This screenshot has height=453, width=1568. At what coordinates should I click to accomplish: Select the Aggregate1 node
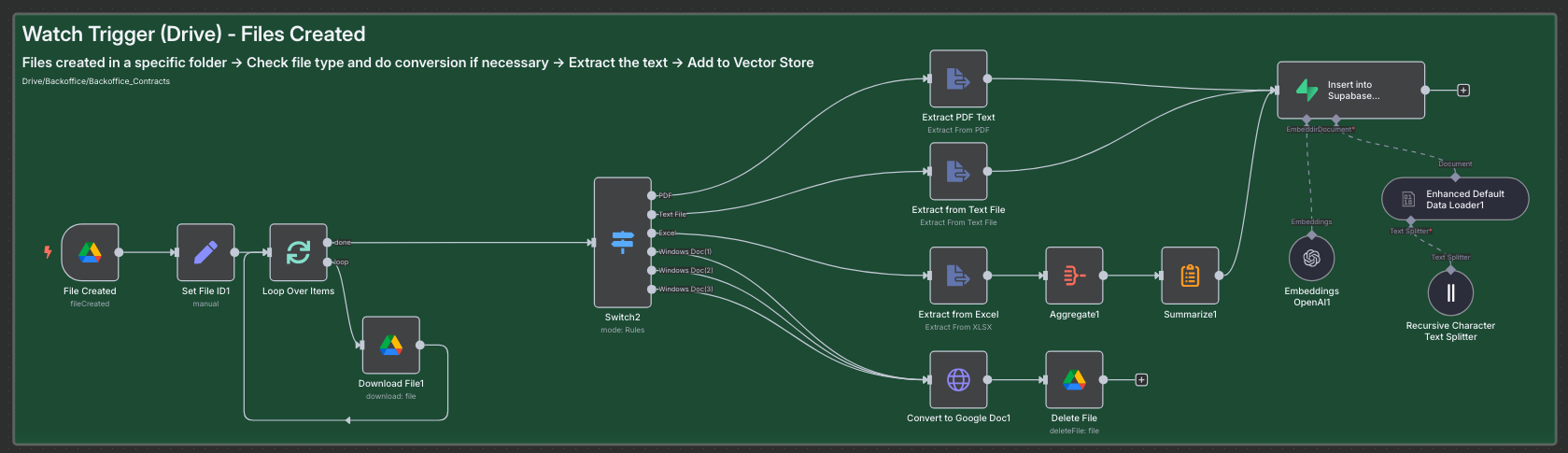point(1074,276)
